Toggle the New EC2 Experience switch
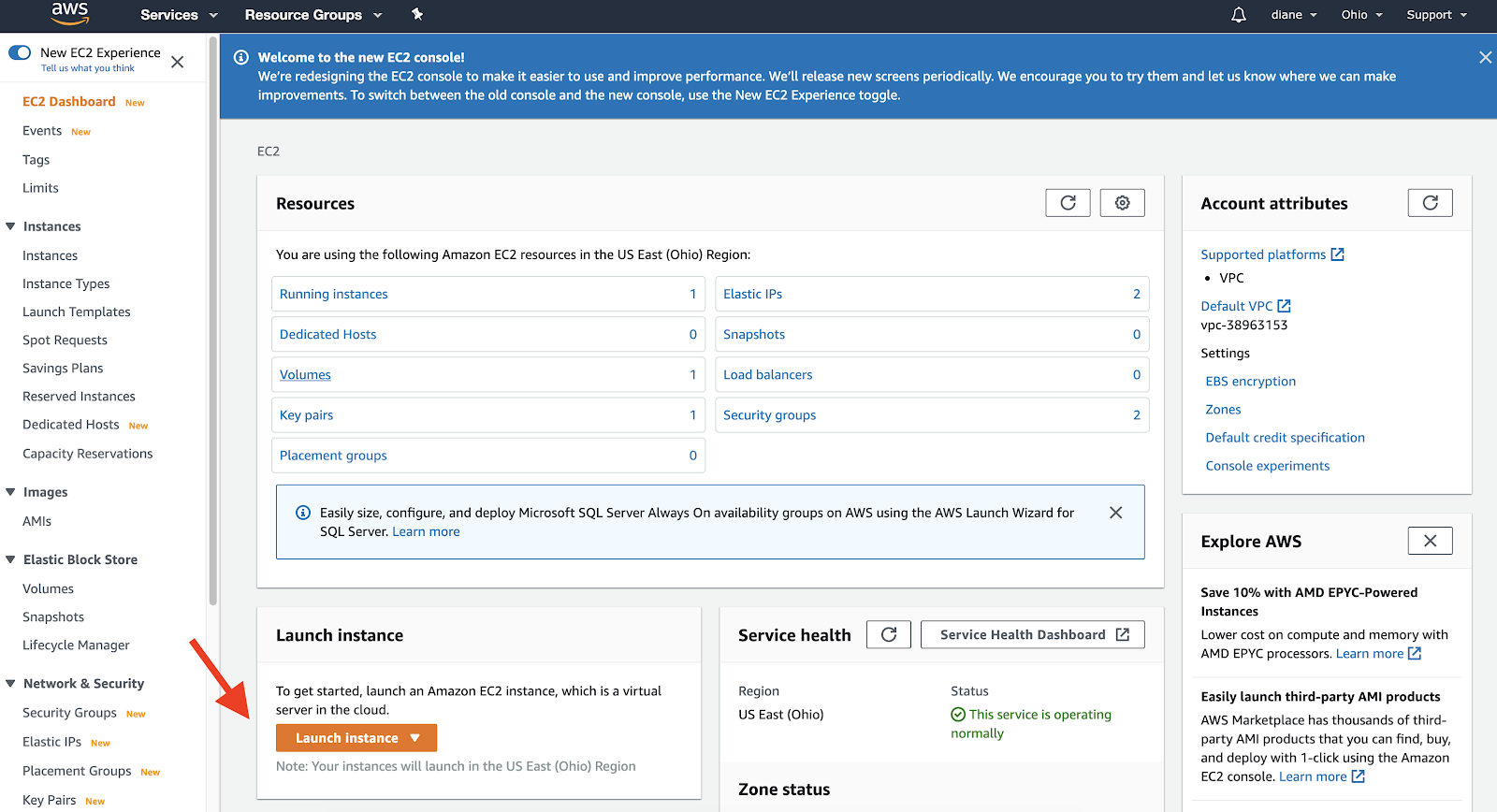Viewport: 1497px width, 812px height. (x=20, y=52)
